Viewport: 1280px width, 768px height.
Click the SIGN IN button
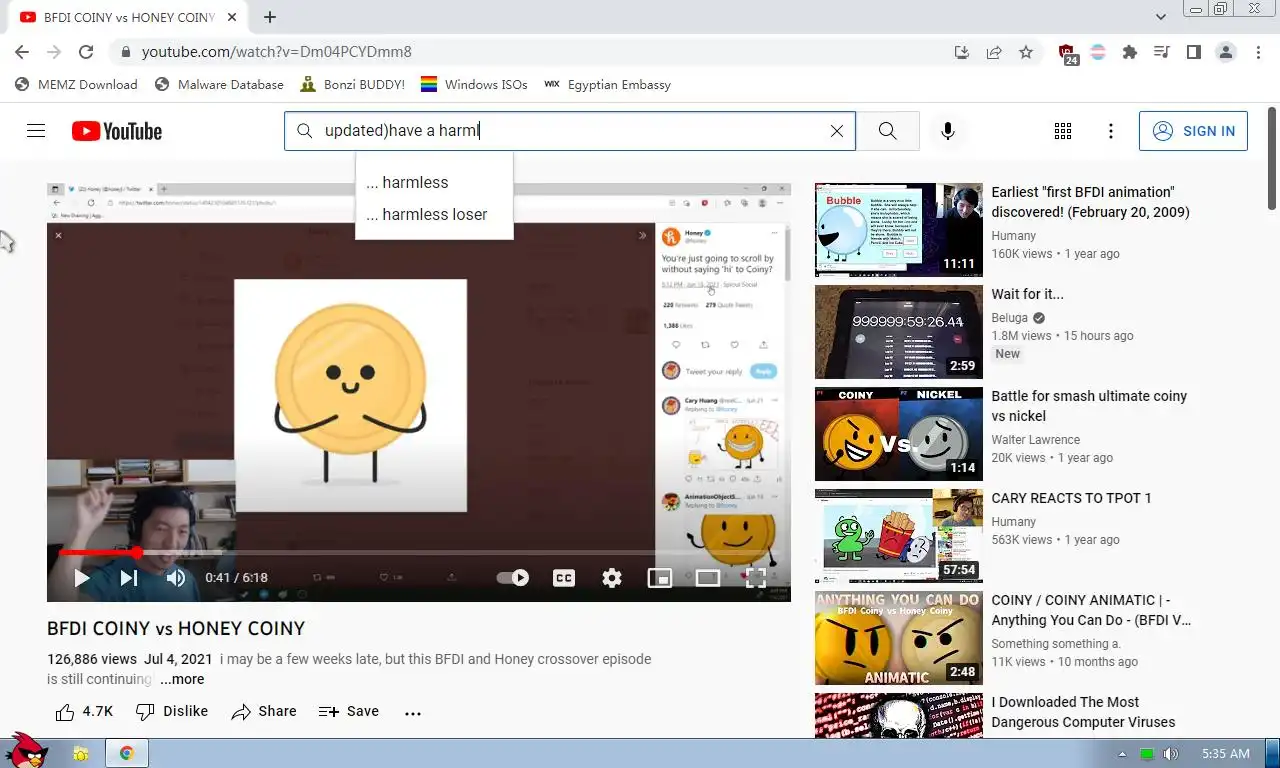click(x=1193, y=131)
